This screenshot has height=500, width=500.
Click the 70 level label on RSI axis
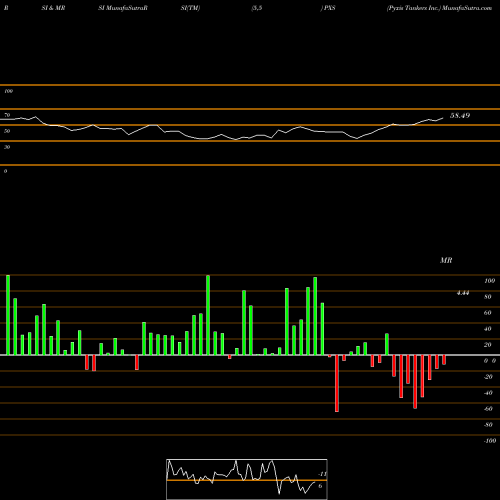click(x=7, y=115)
